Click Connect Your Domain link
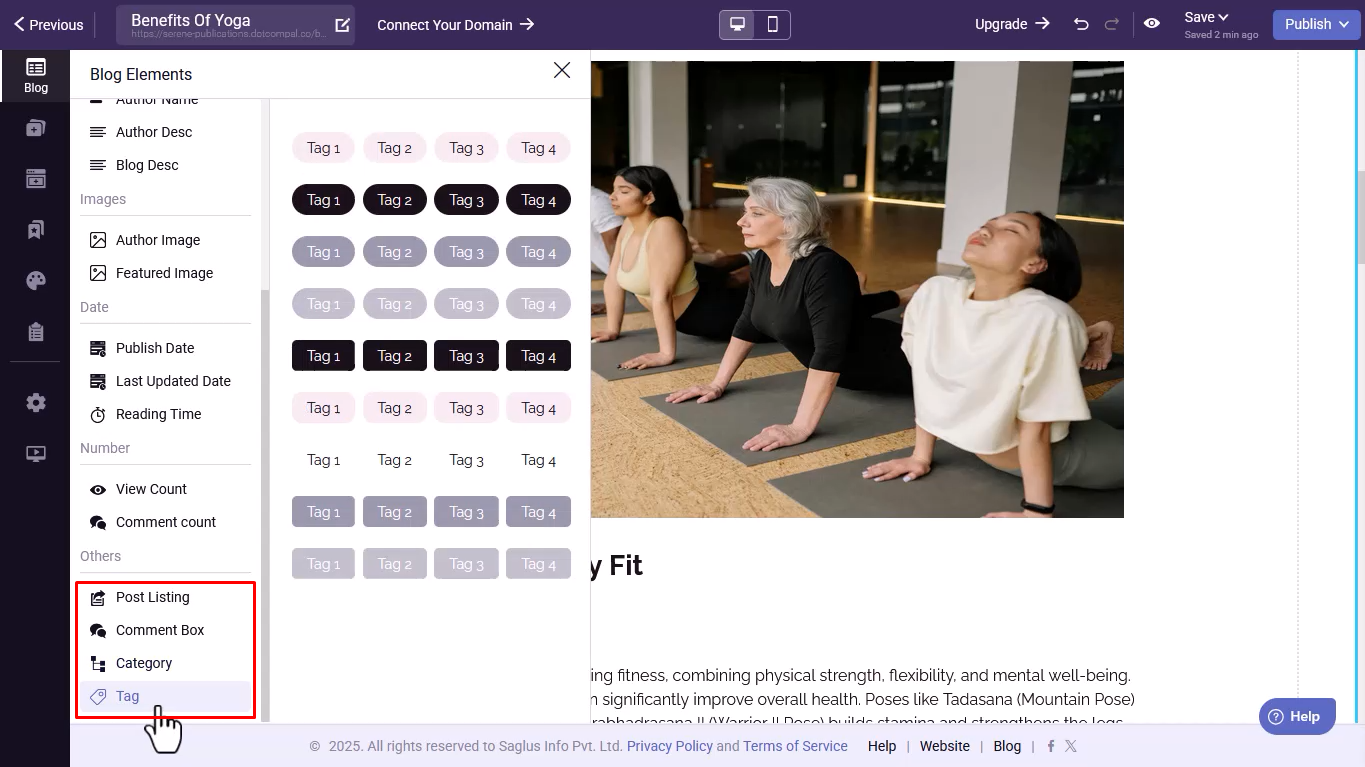 (x=456, y=25)
